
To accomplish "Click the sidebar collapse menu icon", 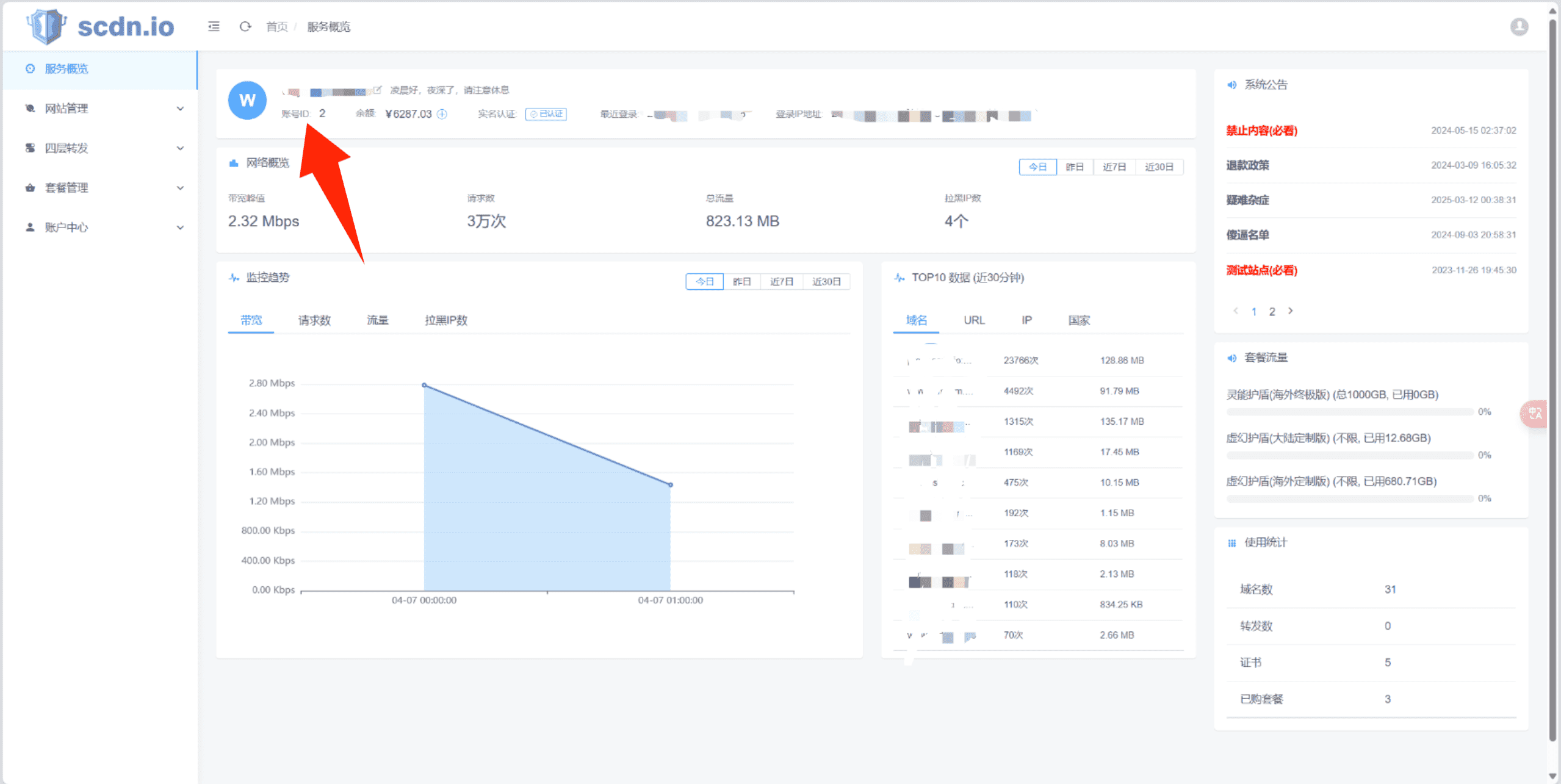I will (x=214, y=26).
